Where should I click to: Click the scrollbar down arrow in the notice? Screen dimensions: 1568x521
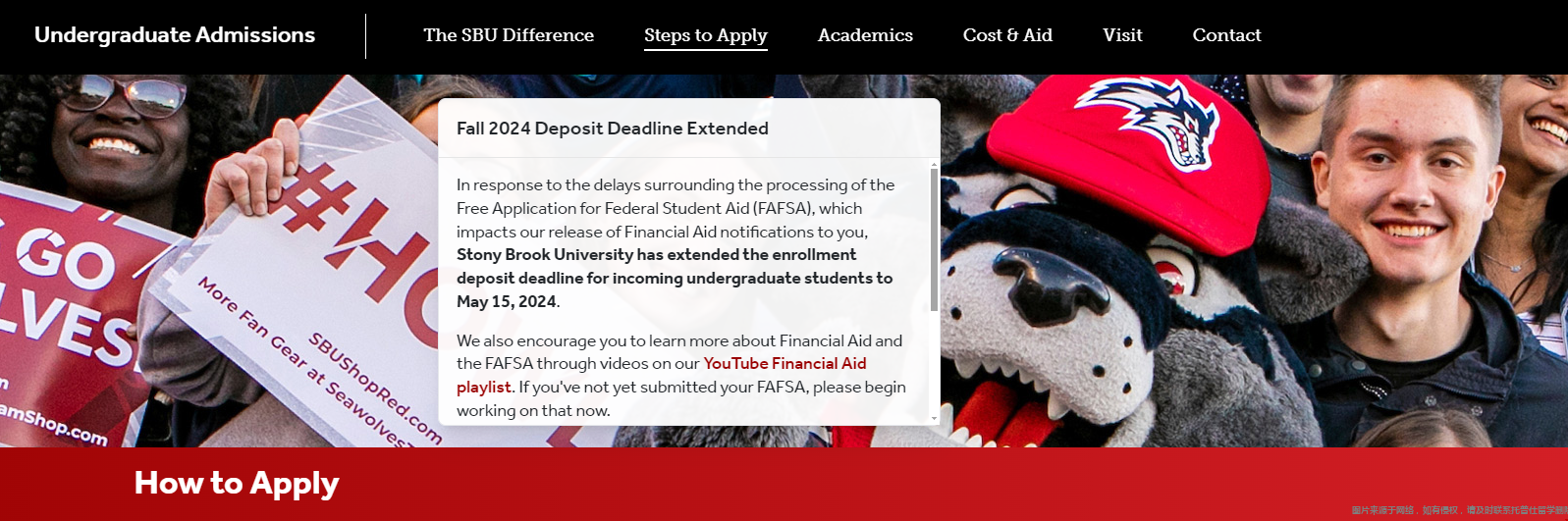(x=934, y=418)
